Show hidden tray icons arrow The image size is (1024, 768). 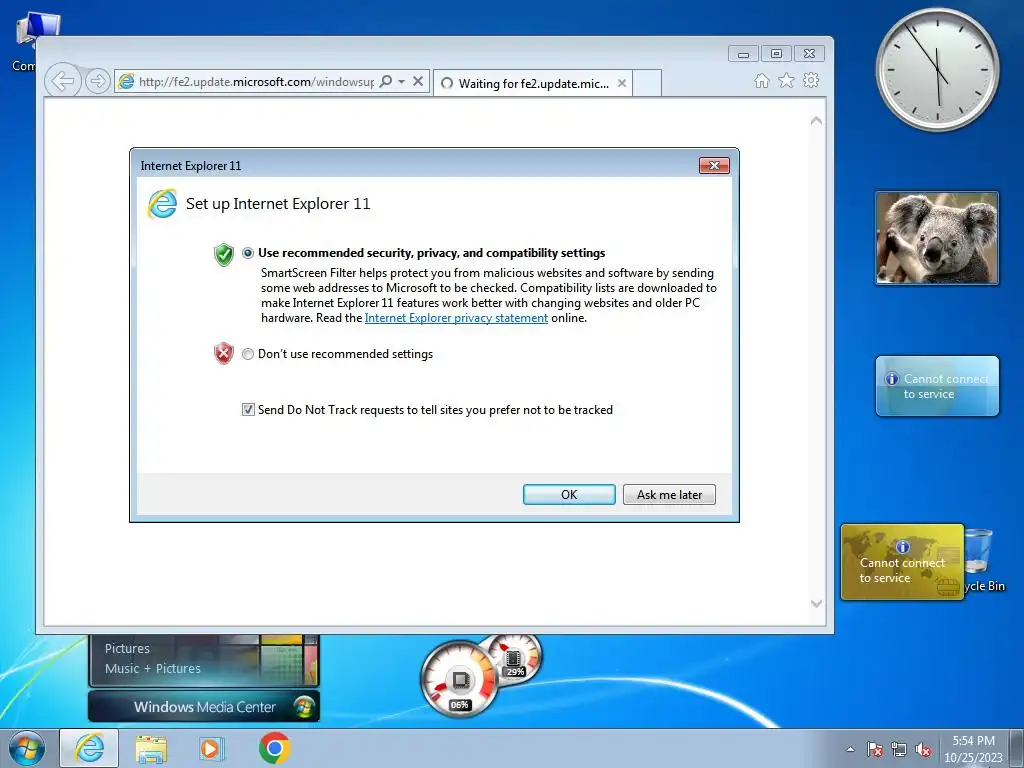coord(850,749)
